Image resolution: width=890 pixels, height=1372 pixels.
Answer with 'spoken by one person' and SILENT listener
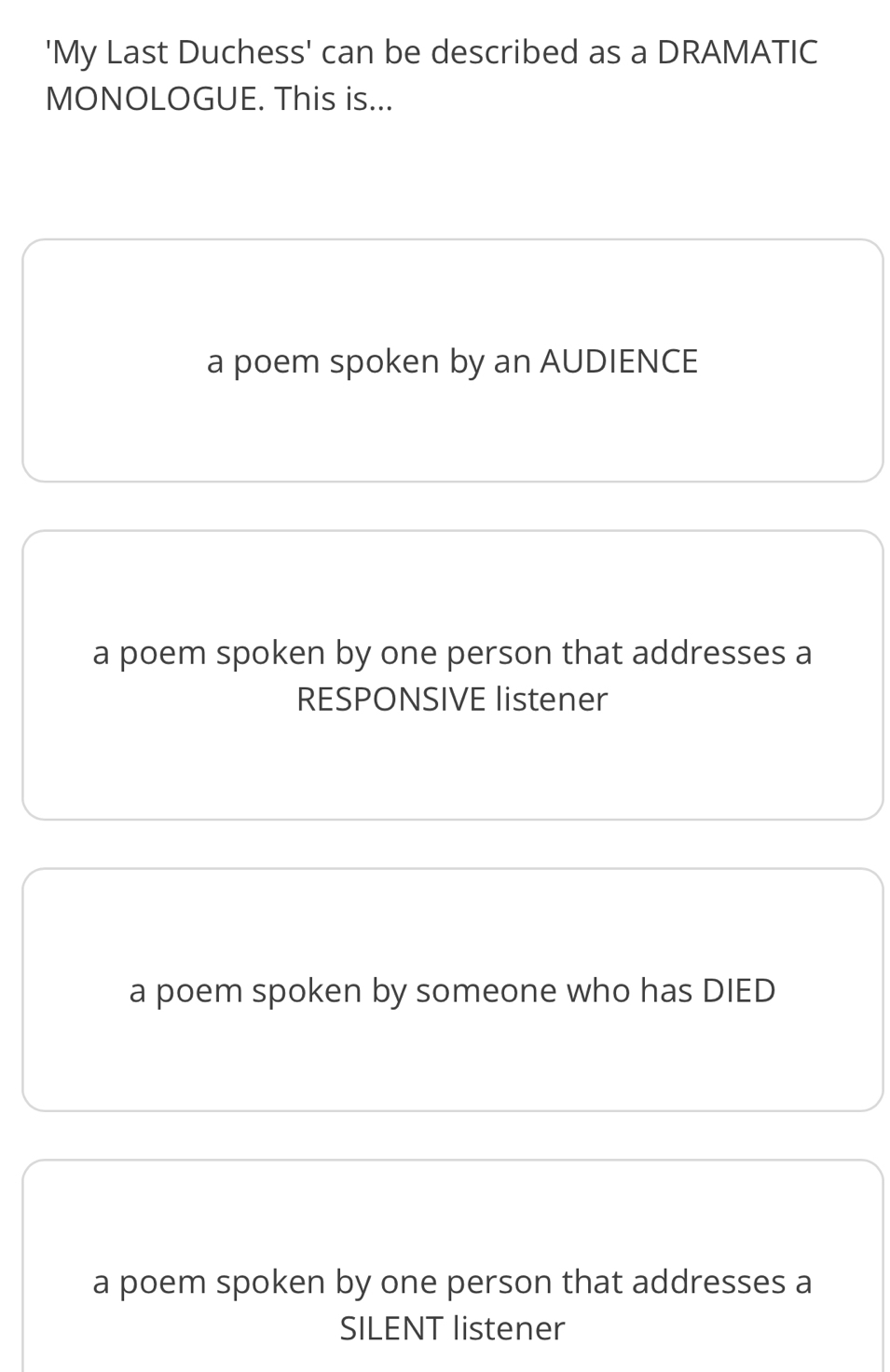(x=452, y=1267)
